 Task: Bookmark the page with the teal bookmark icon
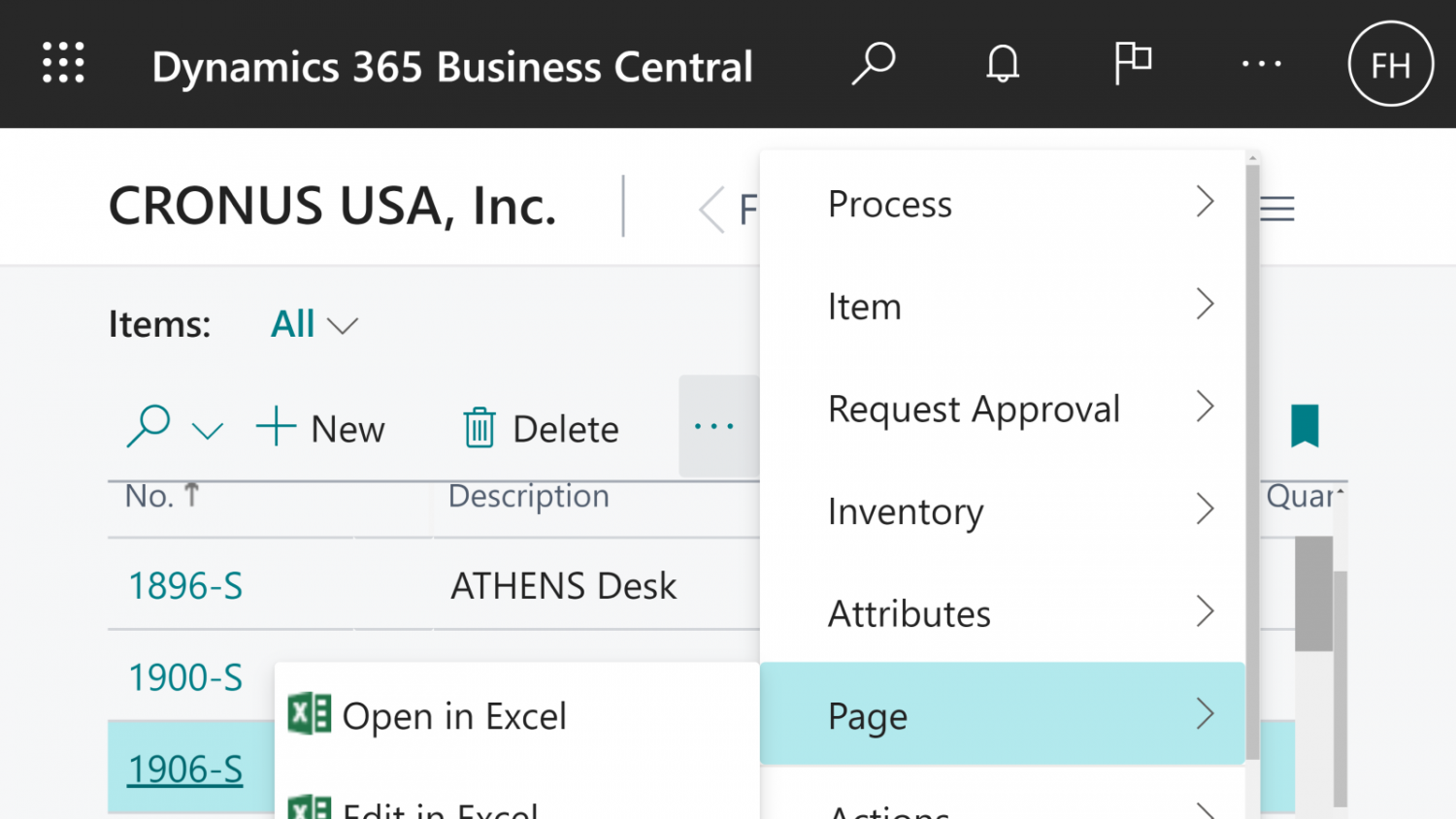[1305, 425]
